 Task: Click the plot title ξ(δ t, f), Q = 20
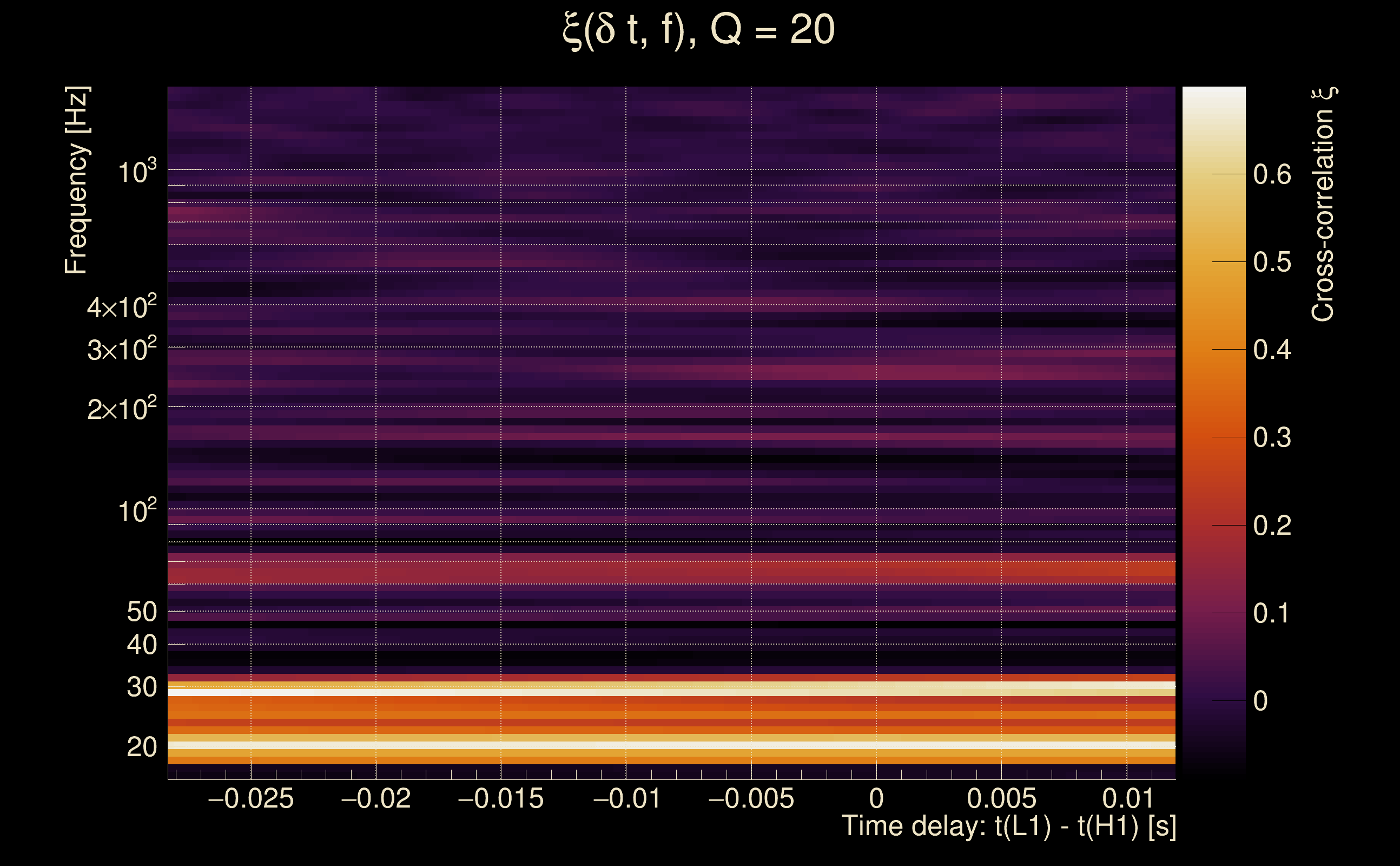pos(699,30)
